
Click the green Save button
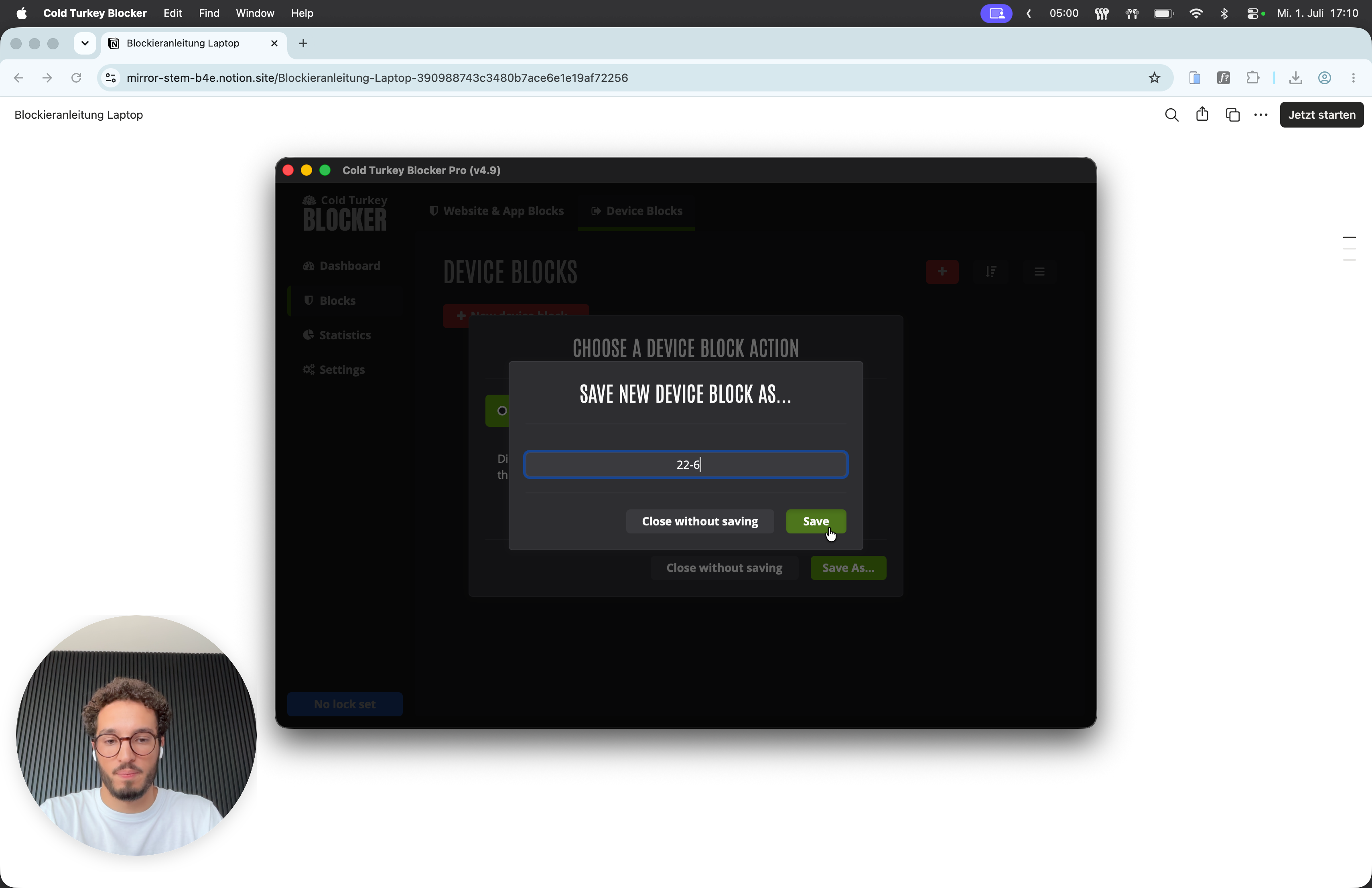tap(816, 521)
